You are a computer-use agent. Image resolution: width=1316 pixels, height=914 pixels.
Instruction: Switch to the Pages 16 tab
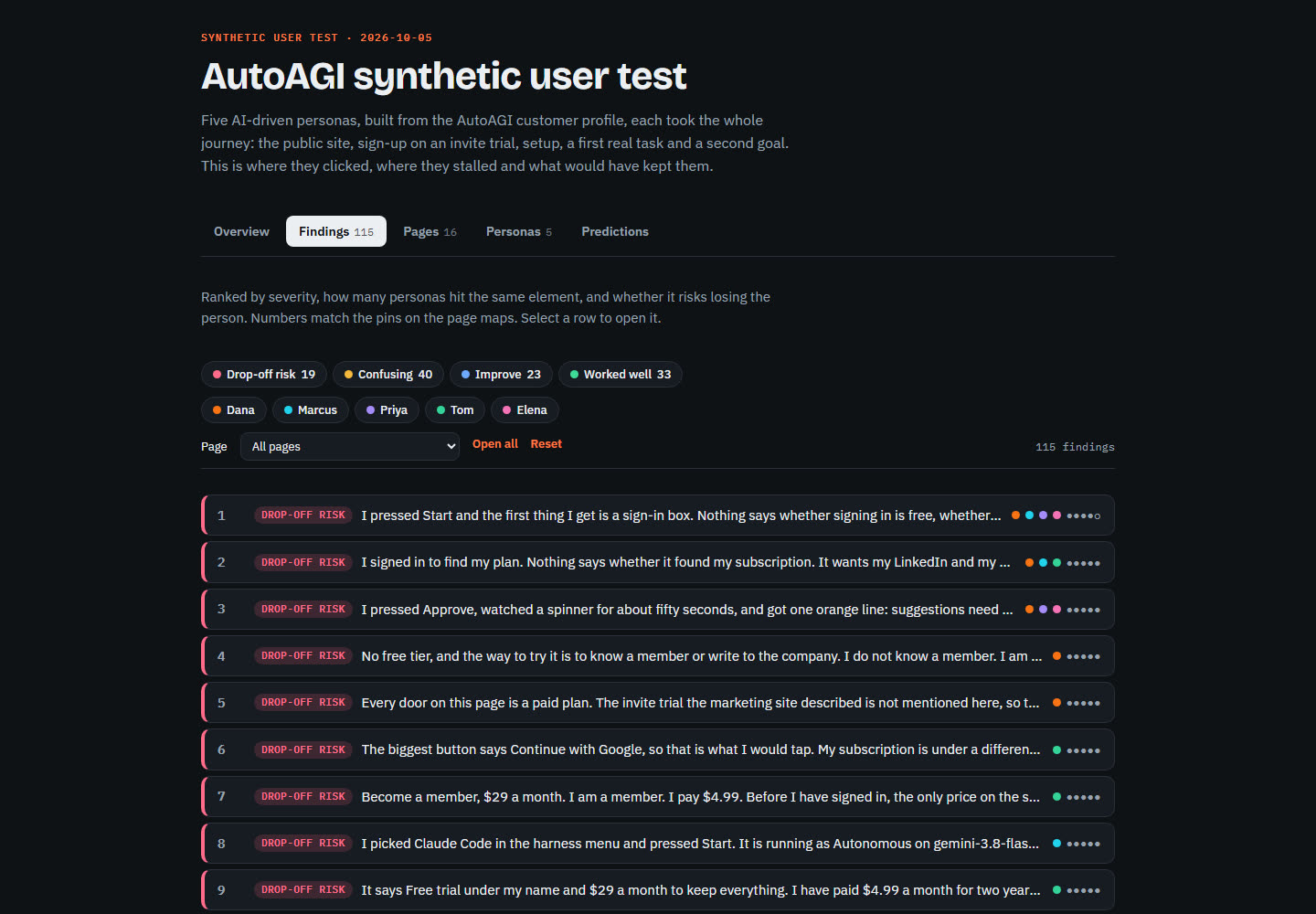click(x=430, y=231)
